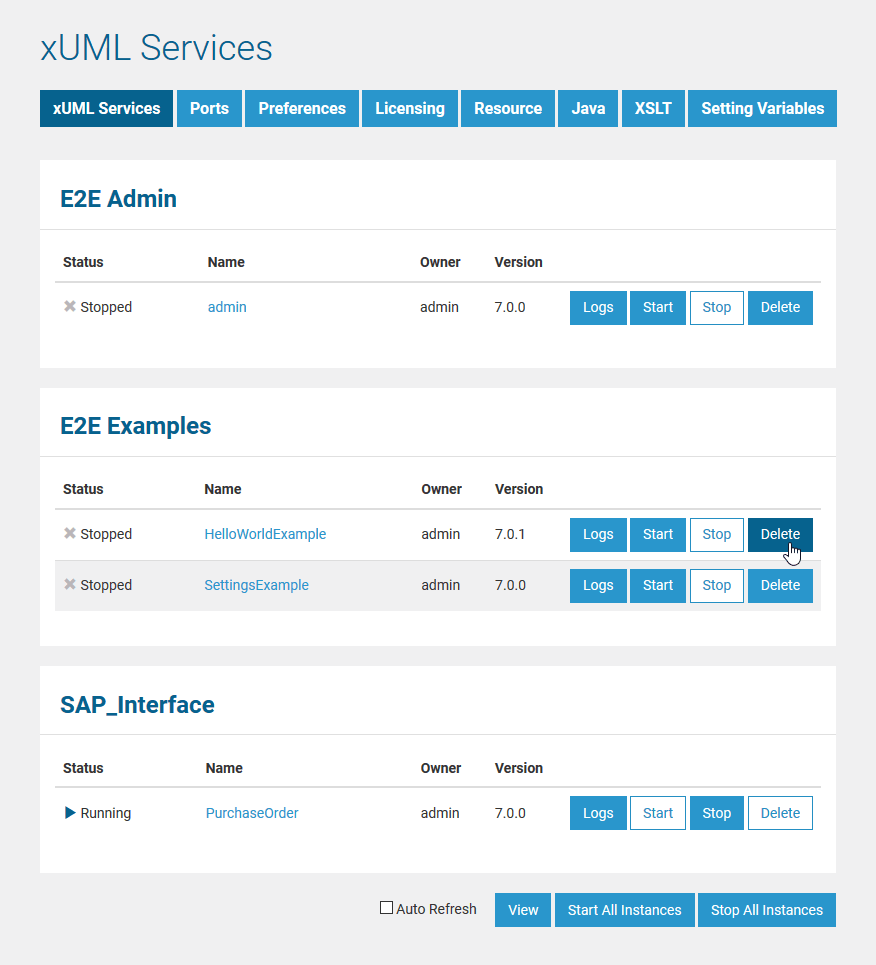The image size is (876, 965).
Task: Delete the HelloWorldExample service
Action: click(780, 534)
